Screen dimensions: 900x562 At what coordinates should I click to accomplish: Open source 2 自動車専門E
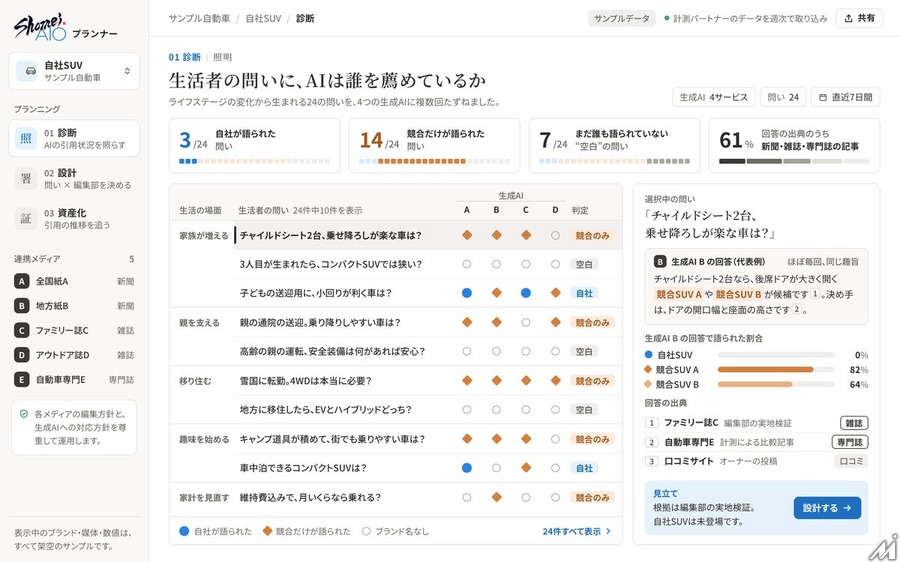(756, 442)
